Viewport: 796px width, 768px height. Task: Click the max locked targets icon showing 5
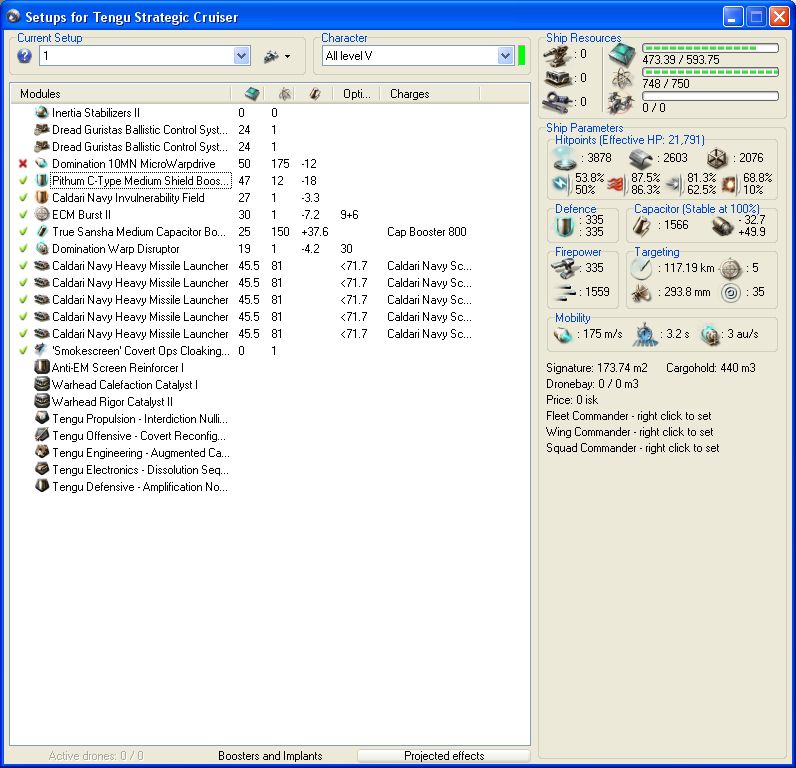[x=731, y=269]
